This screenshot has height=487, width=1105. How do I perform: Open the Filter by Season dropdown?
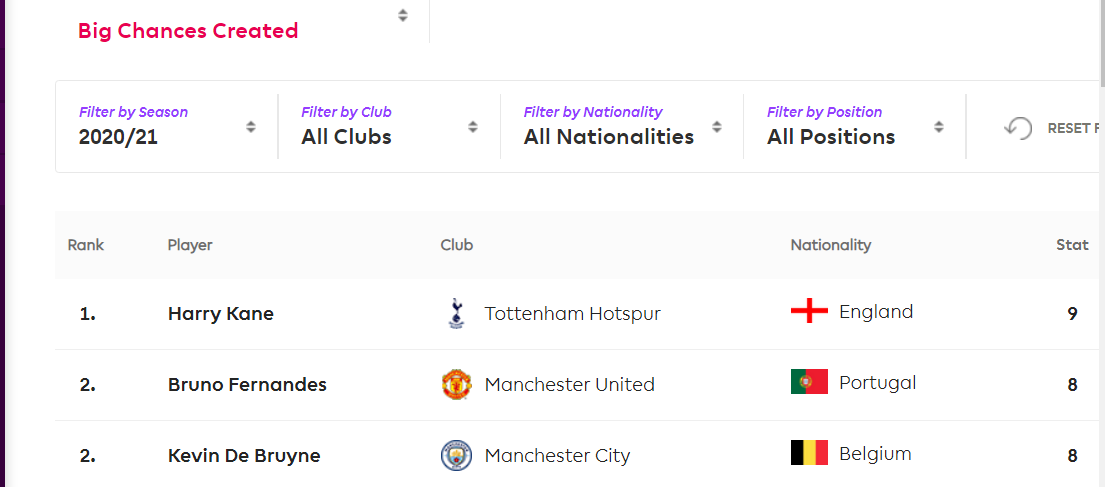[167, 126]
